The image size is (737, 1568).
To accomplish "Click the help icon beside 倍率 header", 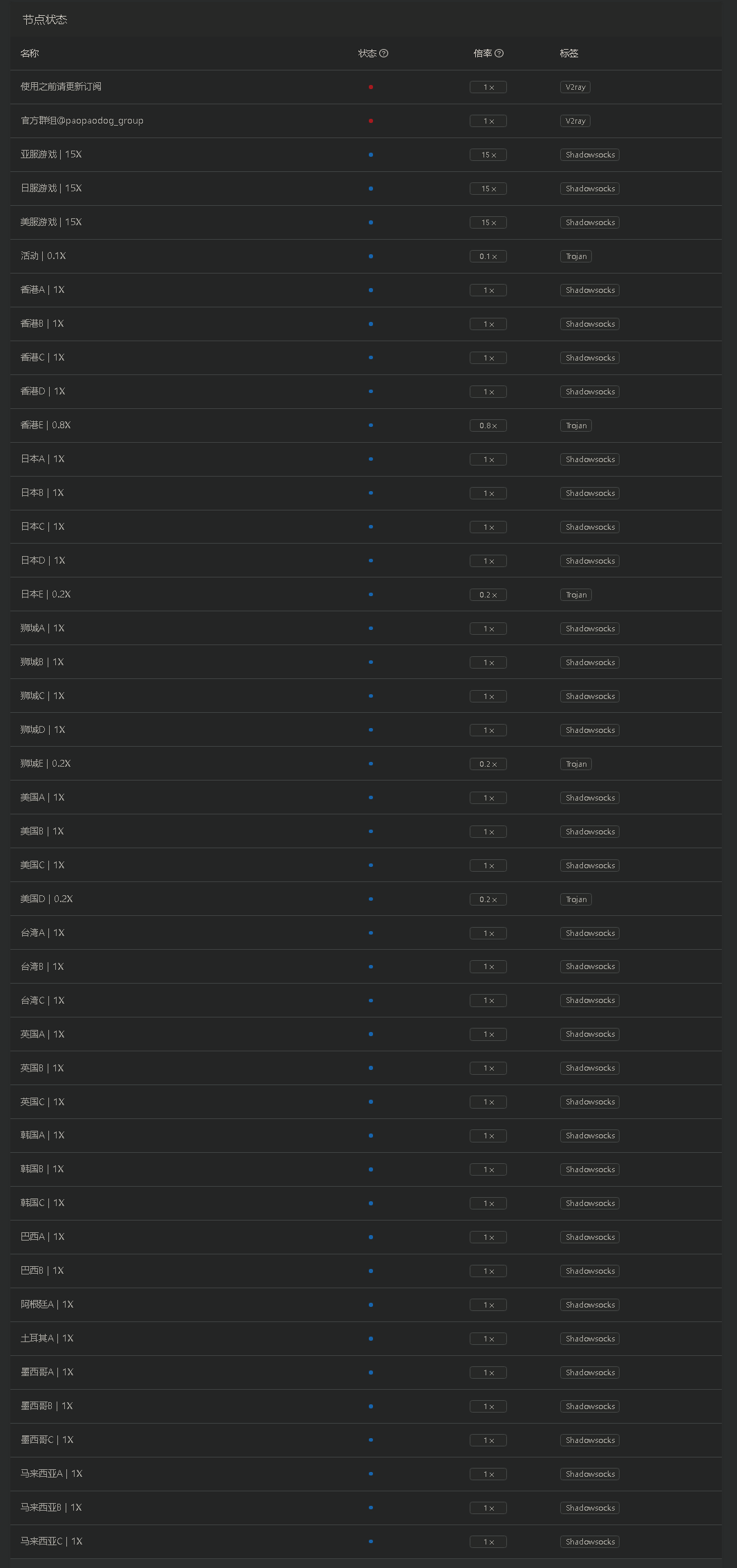I will click(499, 53).
